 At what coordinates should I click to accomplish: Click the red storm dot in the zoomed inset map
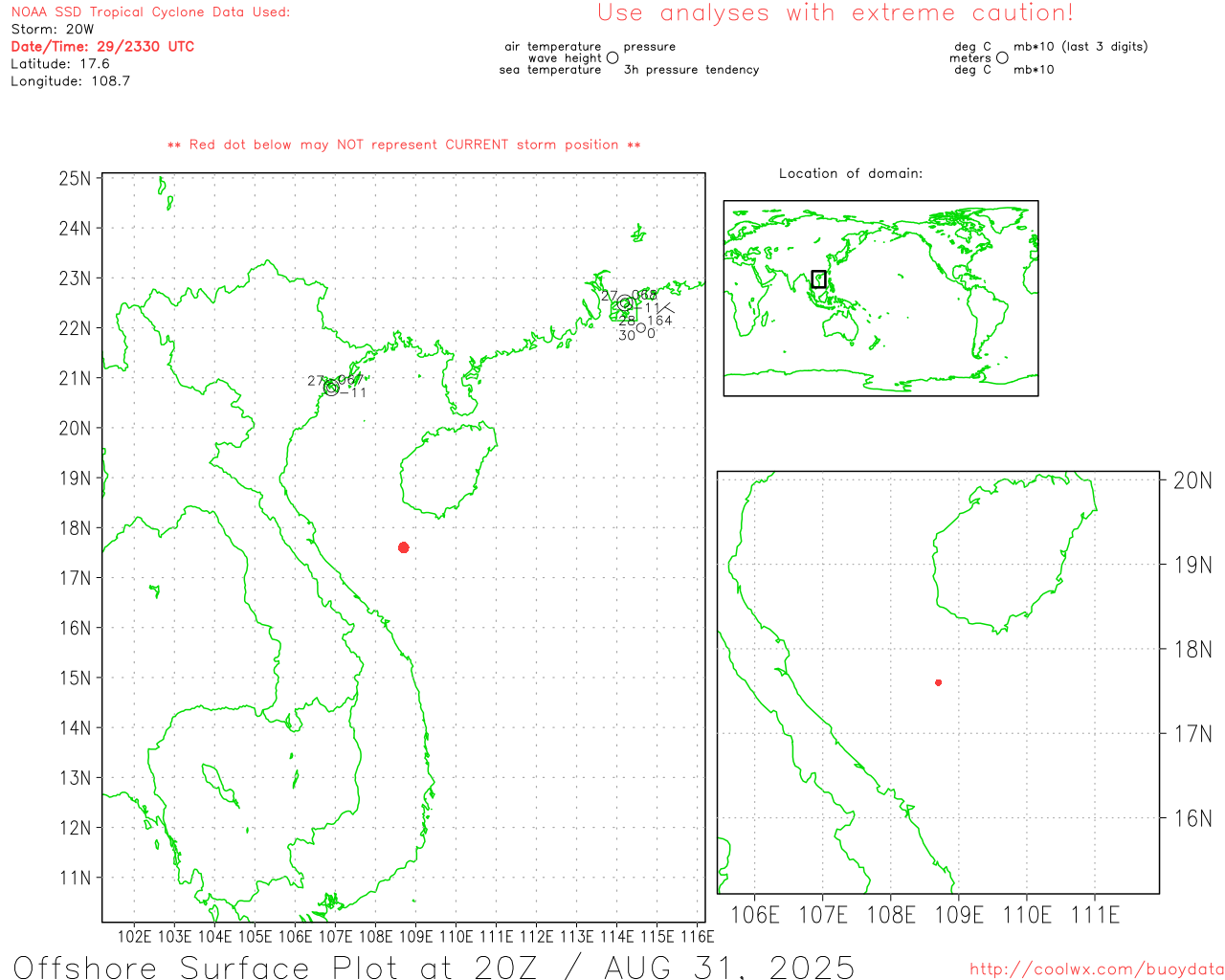pyautogui.click(x=939, y=682)
